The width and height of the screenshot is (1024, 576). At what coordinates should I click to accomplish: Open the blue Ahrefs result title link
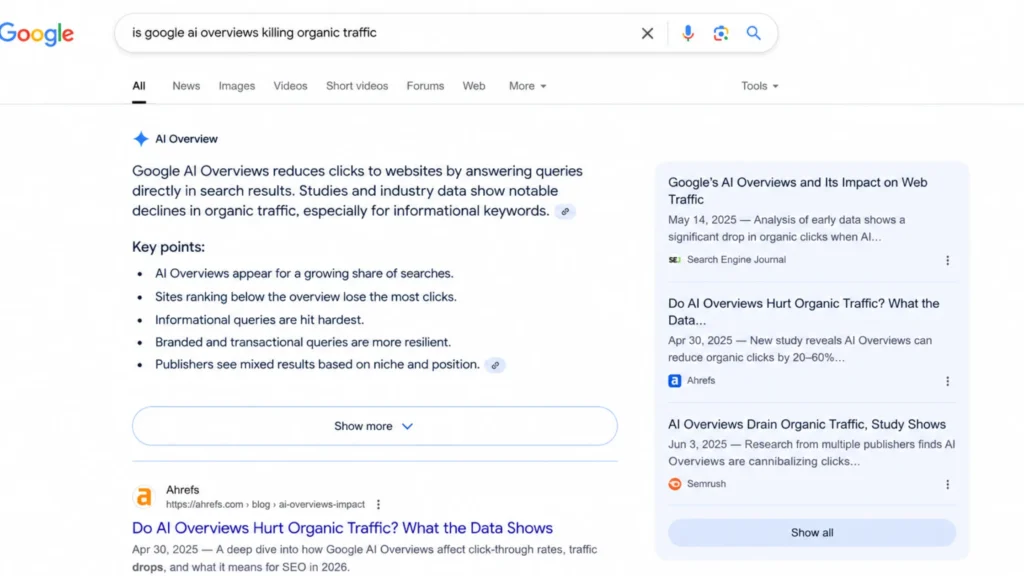(342, 528)
